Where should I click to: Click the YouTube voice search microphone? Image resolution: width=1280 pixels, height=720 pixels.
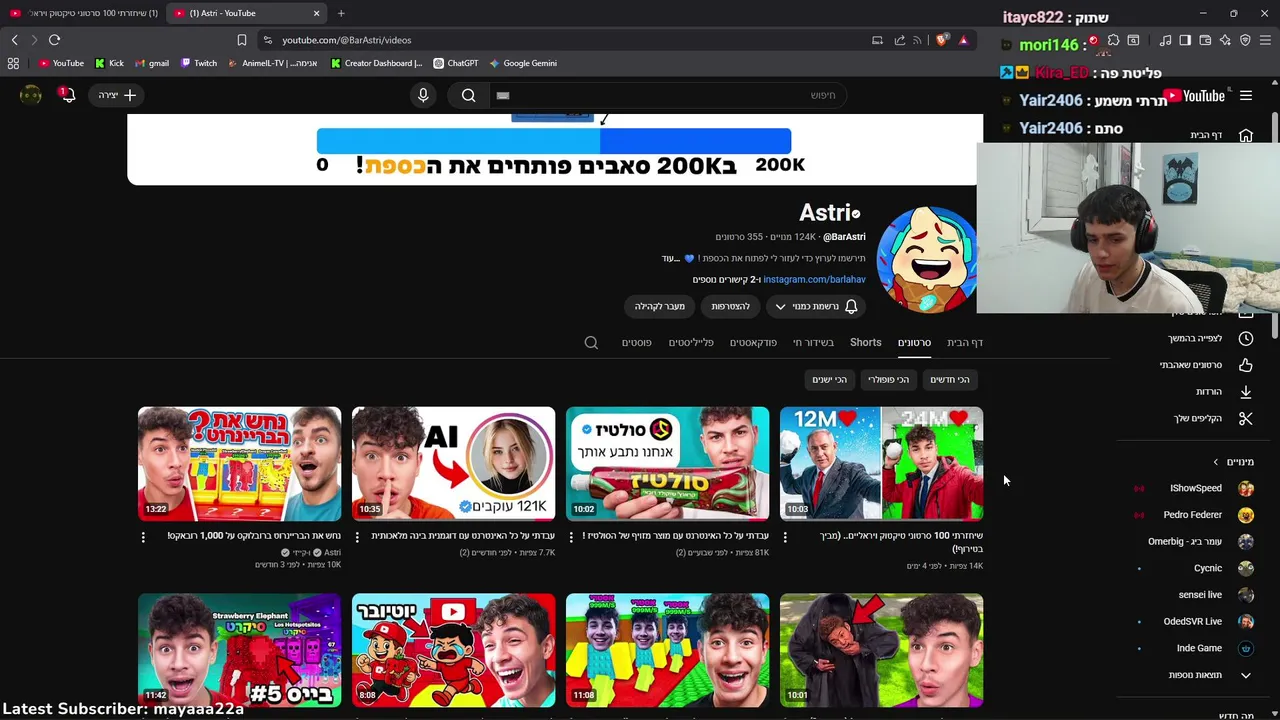(x=423, y=95)
